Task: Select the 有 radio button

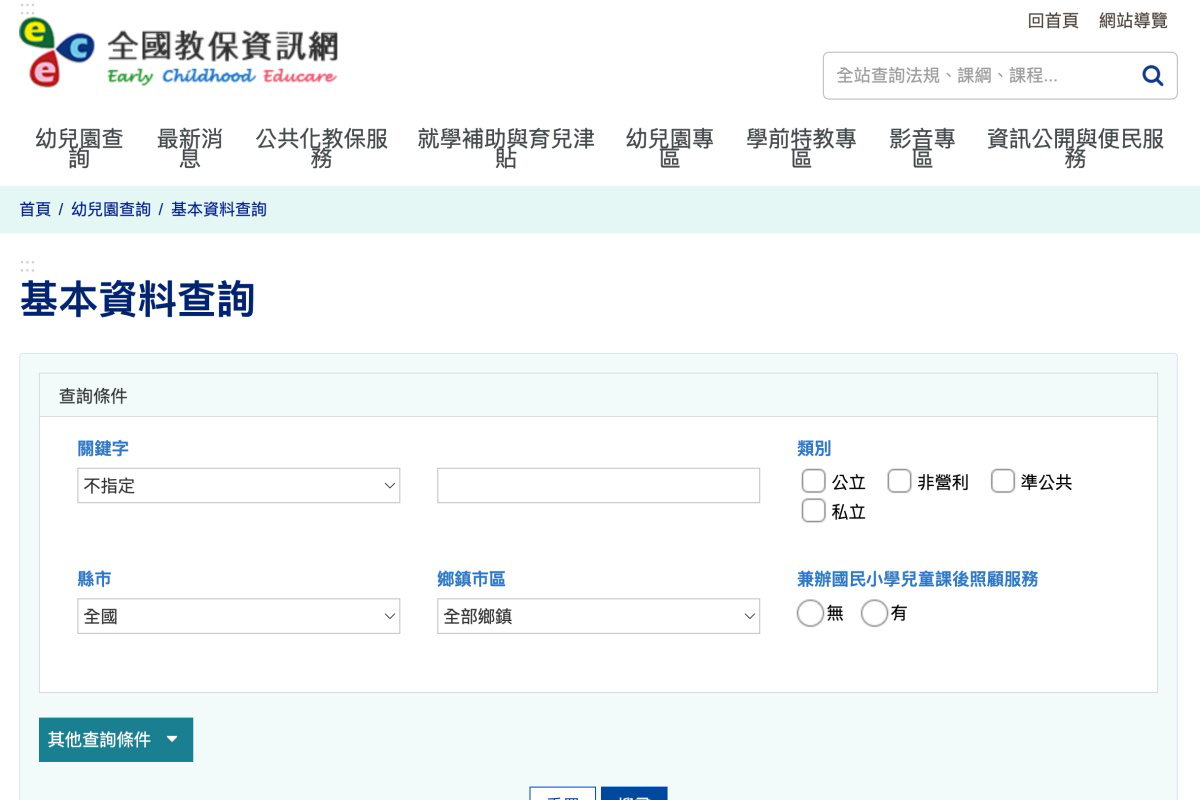Action: click(x=874, y=613)
